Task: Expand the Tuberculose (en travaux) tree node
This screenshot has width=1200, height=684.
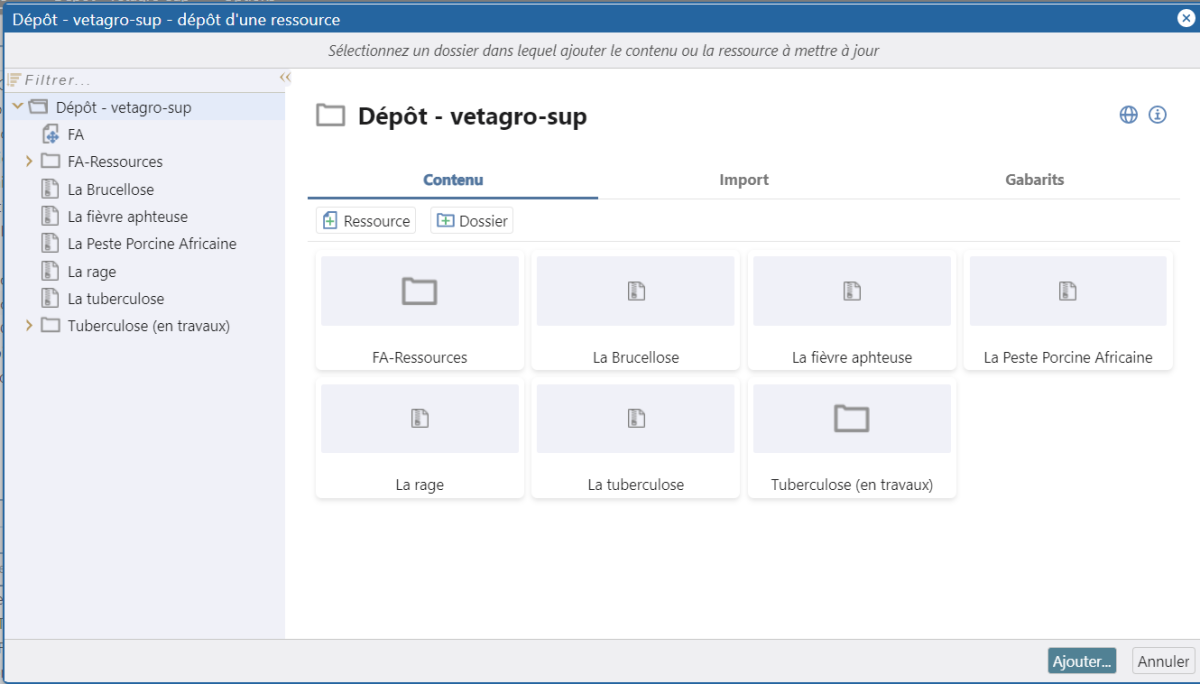Action: click(x=29, y=325)
